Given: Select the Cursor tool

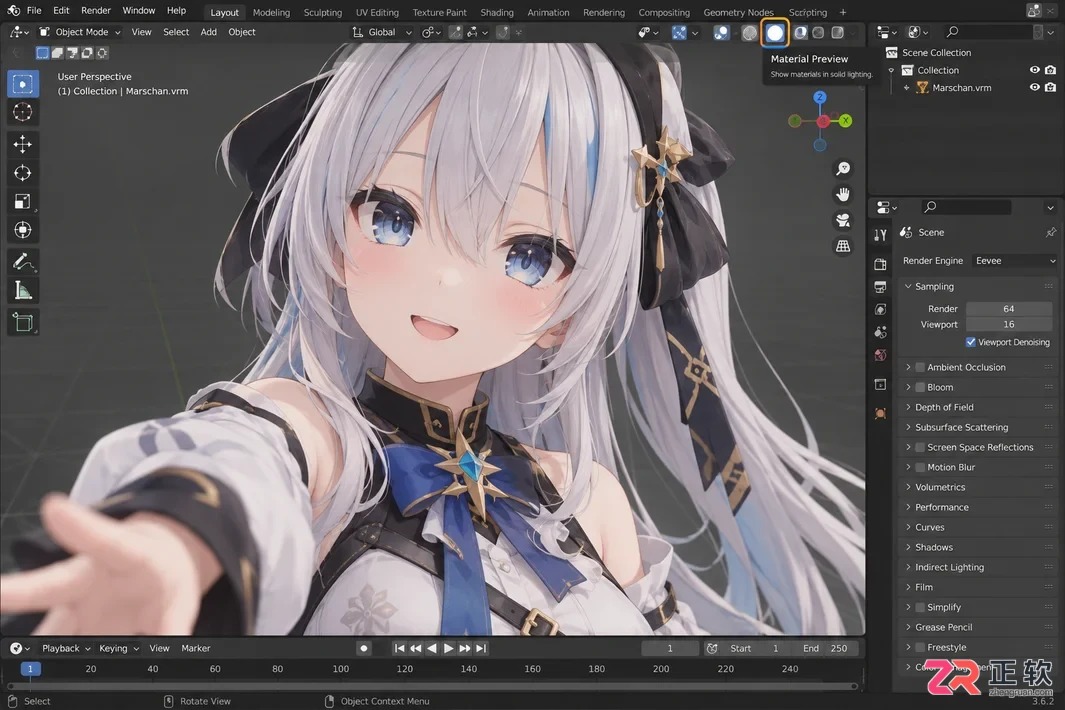Looking at the screenshot, I should tap(22, 112).
